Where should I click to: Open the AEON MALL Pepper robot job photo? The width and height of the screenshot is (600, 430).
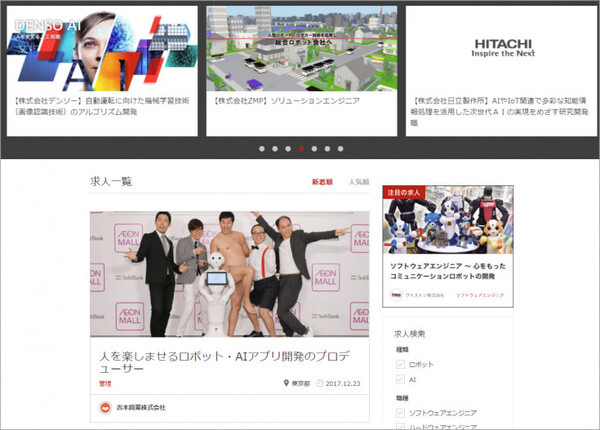pos(230,274)
